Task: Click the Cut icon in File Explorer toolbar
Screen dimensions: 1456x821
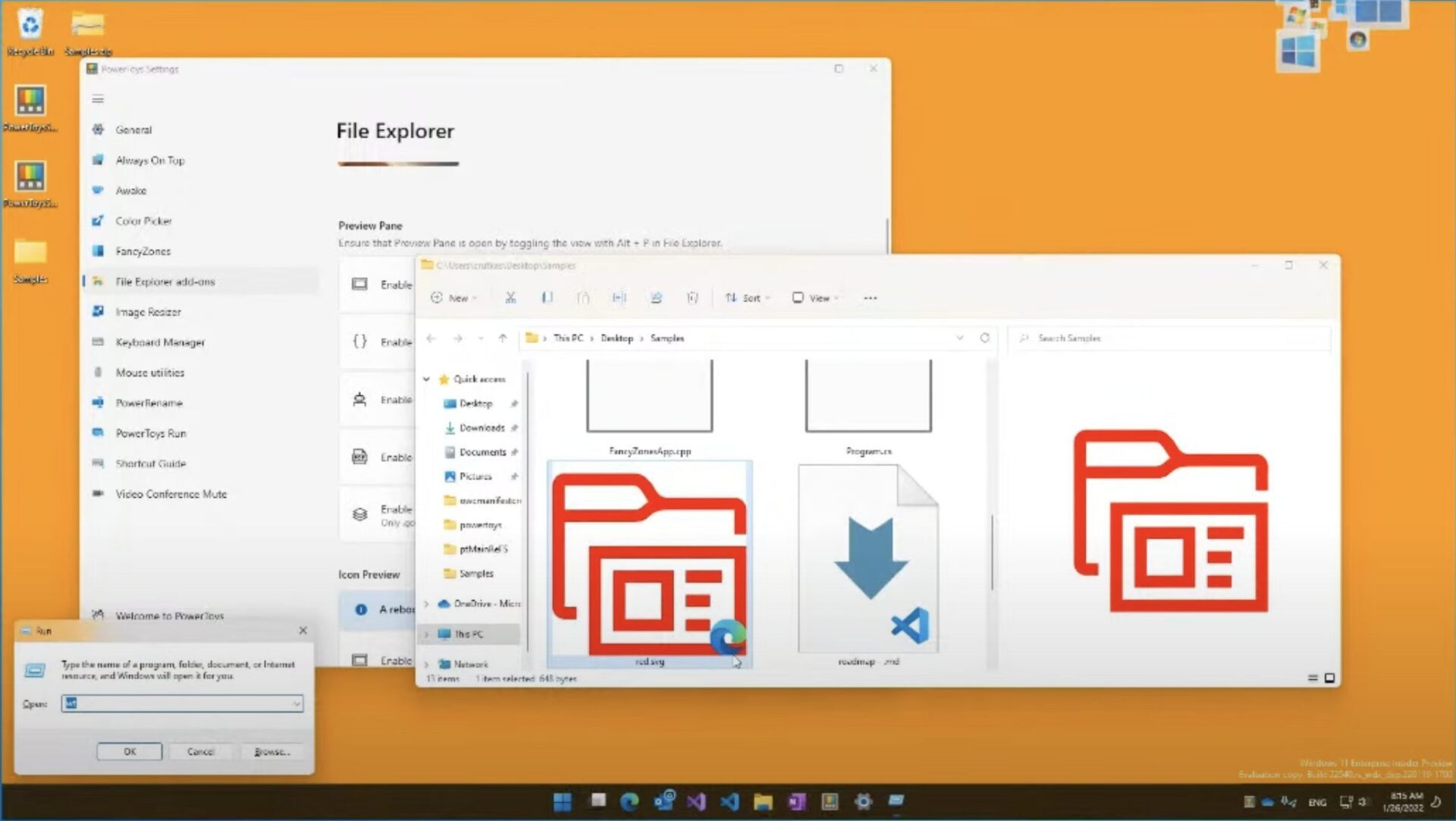Action: point(510,298)
